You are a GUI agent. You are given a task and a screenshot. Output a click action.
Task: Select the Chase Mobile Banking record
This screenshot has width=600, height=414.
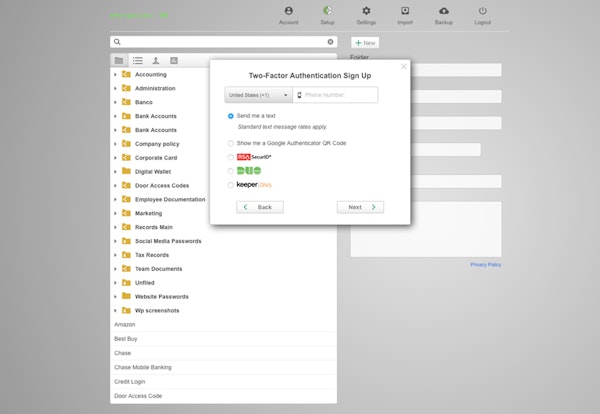(x=223, y=367)
